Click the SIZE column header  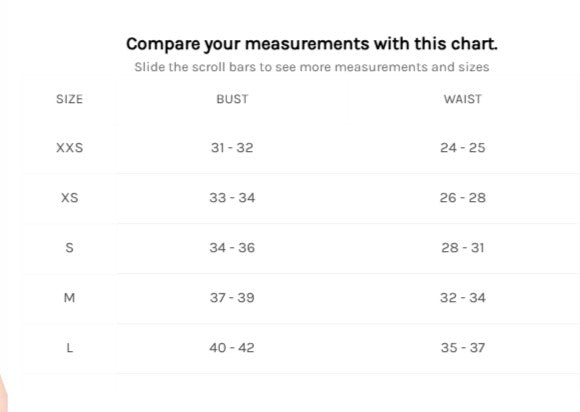click(x=70, y=99)
